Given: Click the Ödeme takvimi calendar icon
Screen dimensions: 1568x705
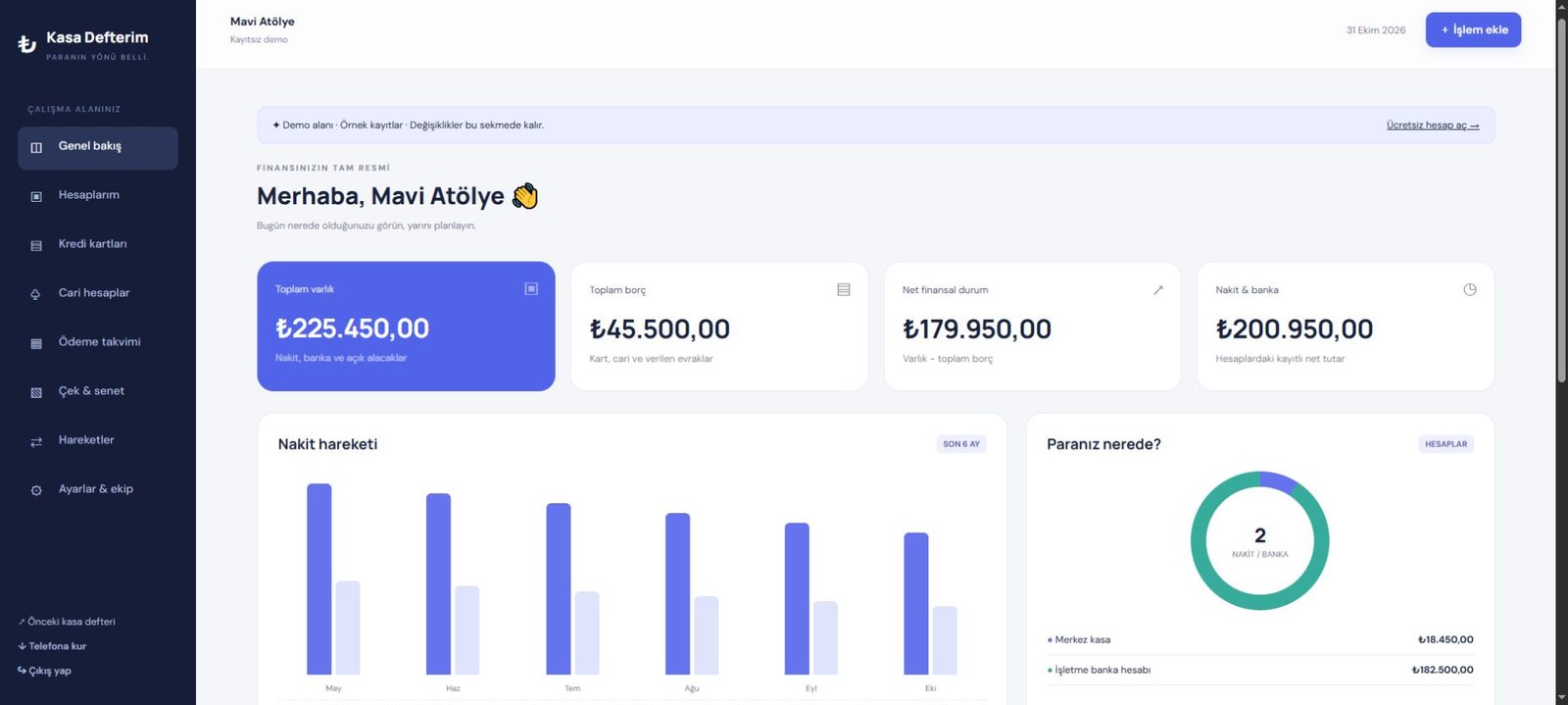Looking at the screenshot, I should tap(36, 343).
